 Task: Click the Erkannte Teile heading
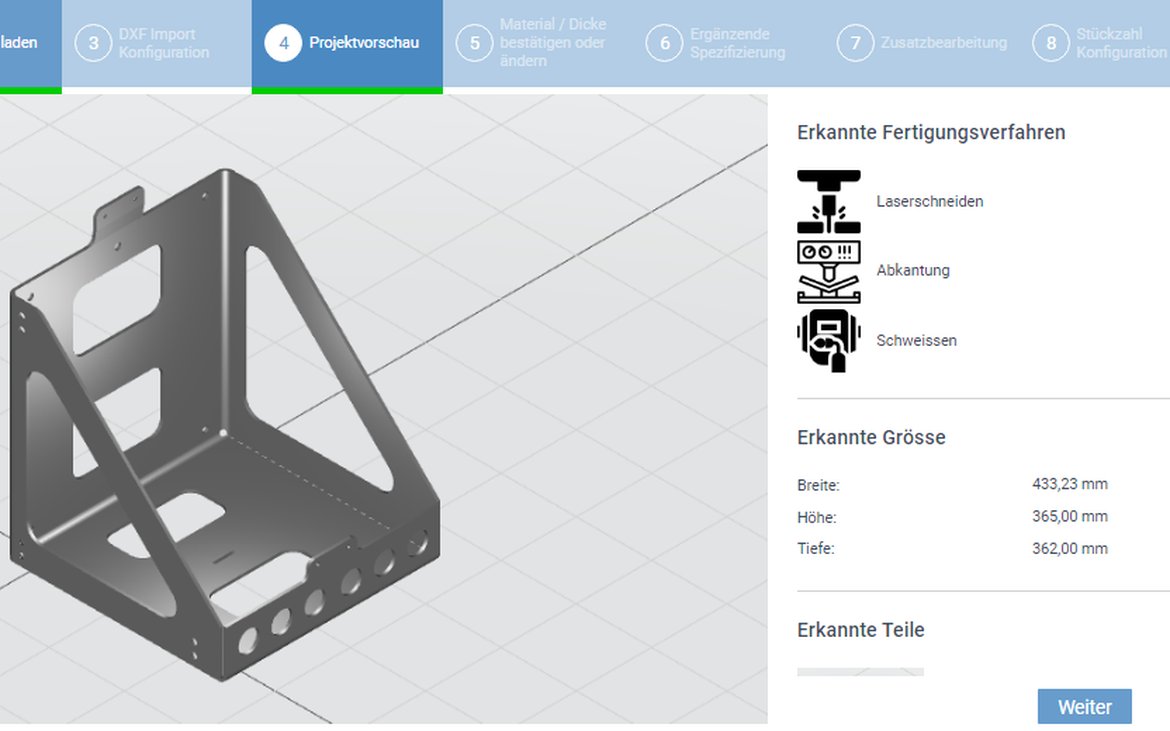[x=860, y=630]
